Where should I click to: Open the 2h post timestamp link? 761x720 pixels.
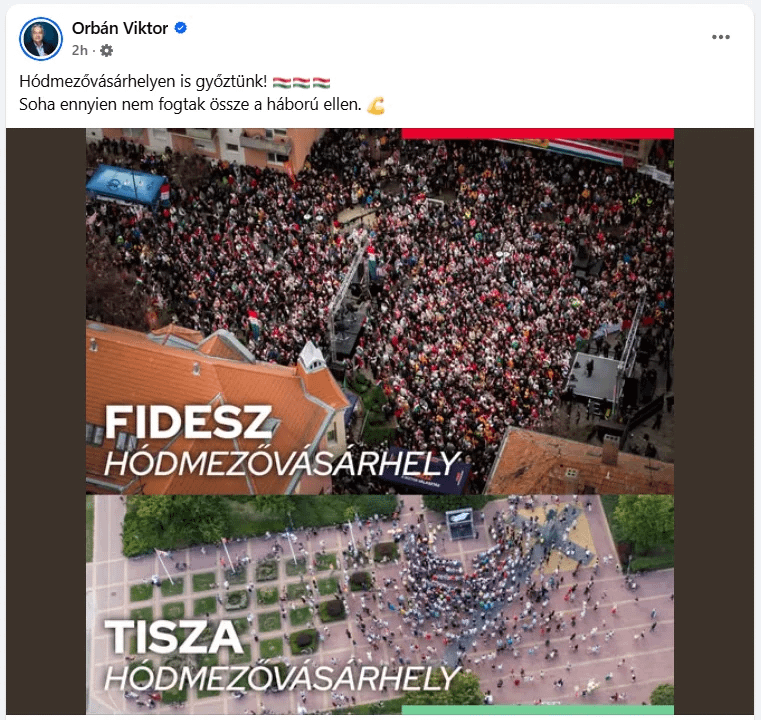pyautogui.click(x=80, y=50)
